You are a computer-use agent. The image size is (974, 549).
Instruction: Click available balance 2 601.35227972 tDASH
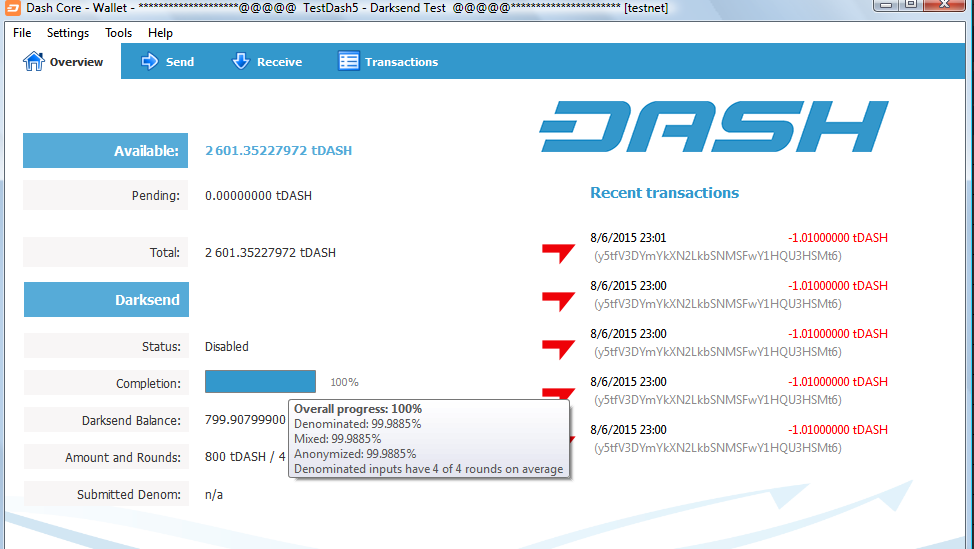(278, 150)
